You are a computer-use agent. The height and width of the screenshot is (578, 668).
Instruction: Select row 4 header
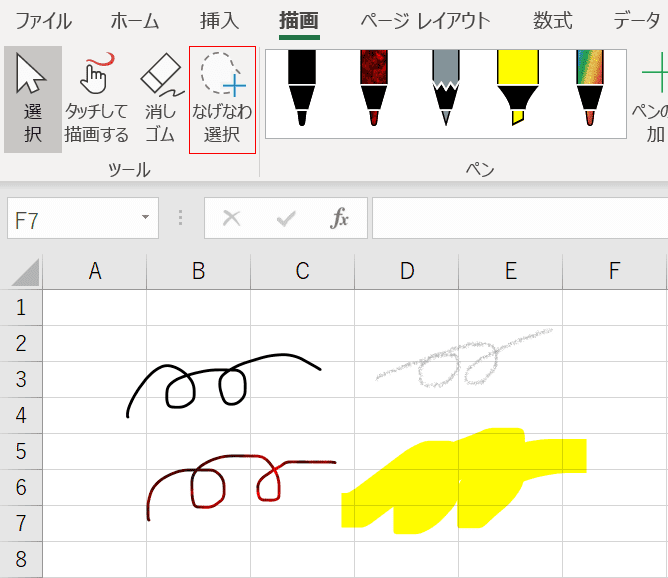point(21,415)
